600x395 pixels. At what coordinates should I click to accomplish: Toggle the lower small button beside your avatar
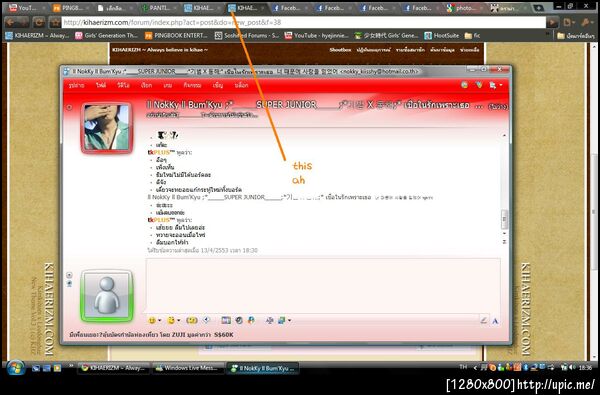pyautogui.click(x=69, y=283)
